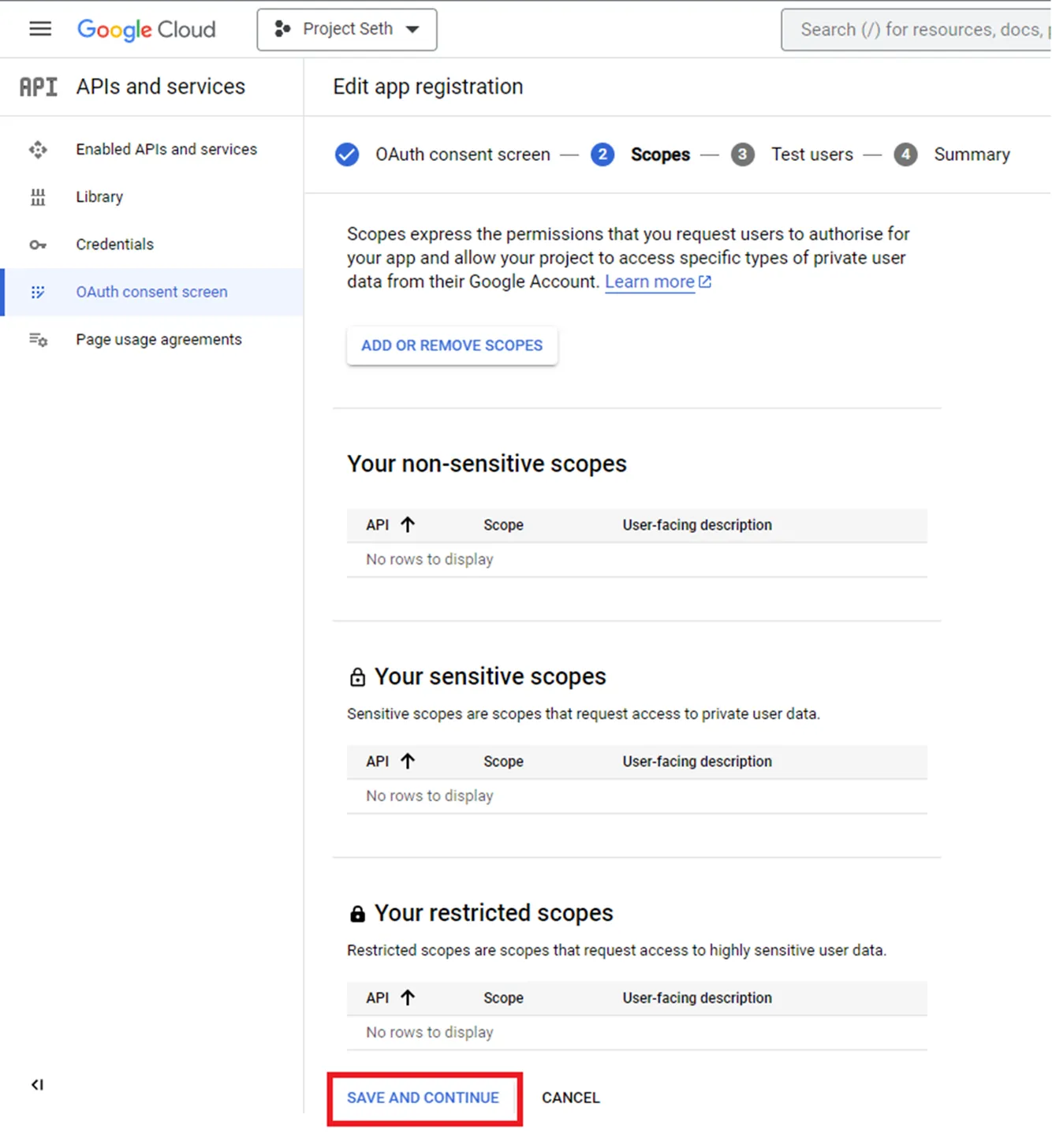1052x1148 pixels.
Task: Click the Page usage agreements icon
Action: point(38,340)
